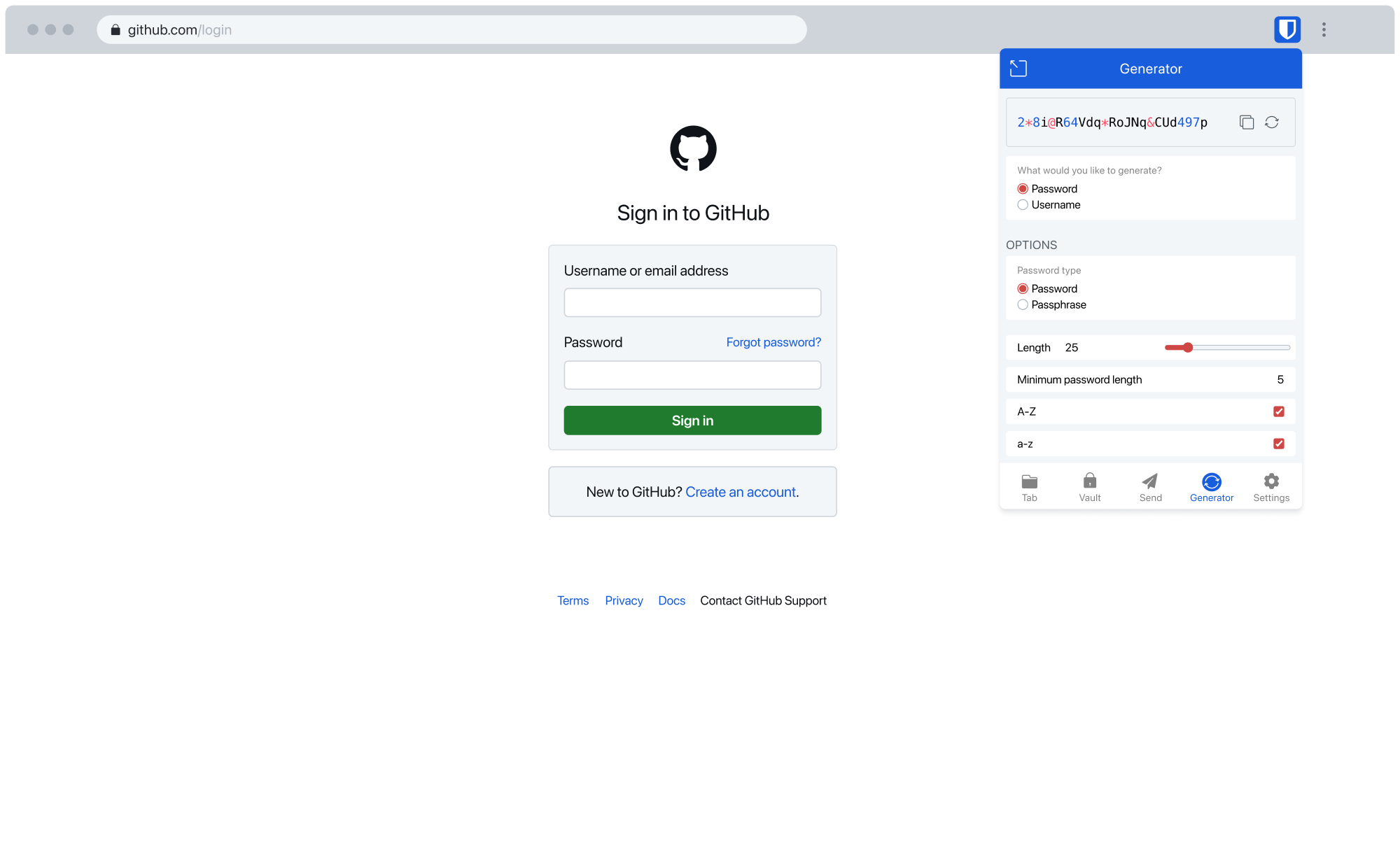Regenerate the password
Viewport: 1400px width, 841px height.
click(1272, 122)
